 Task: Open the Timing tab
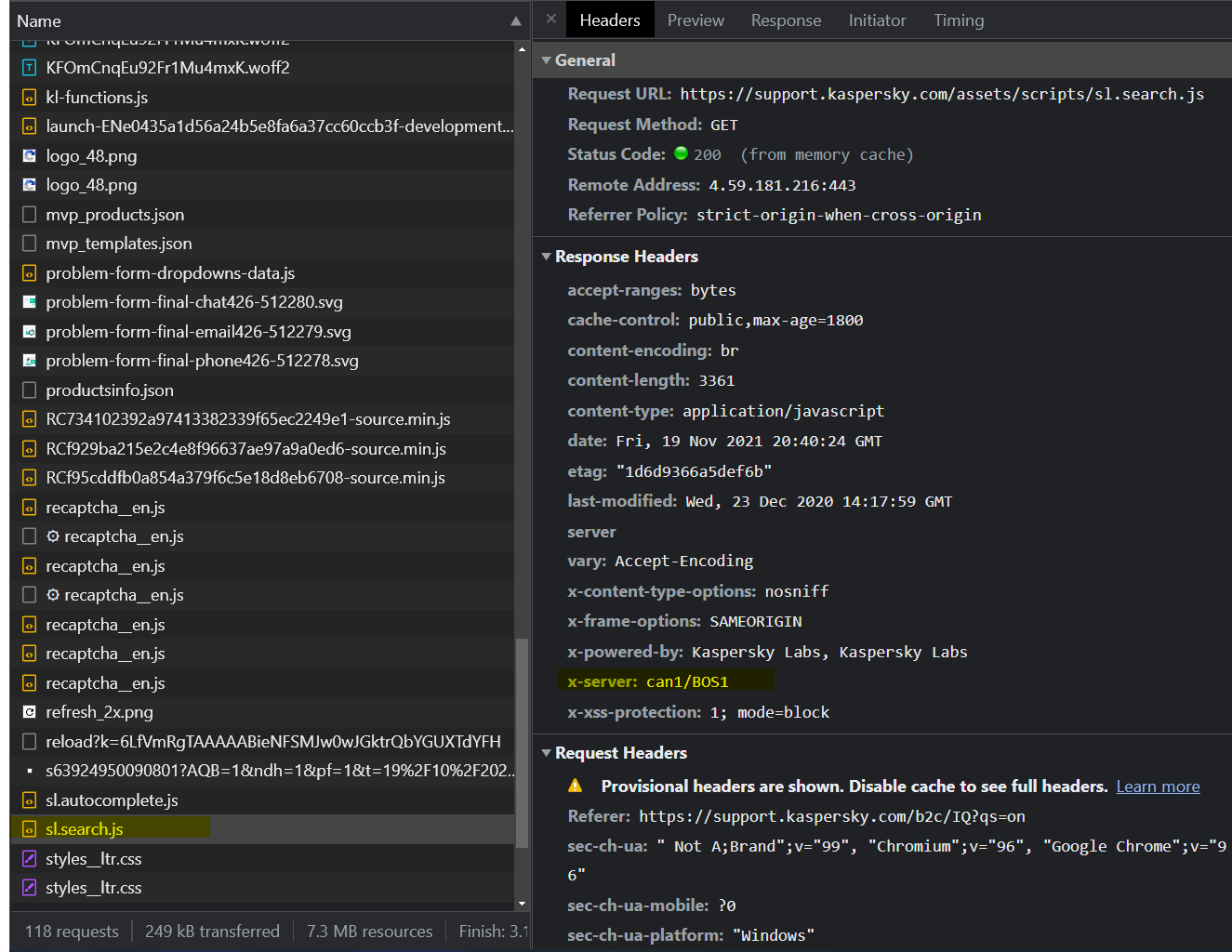coord(959,20)
